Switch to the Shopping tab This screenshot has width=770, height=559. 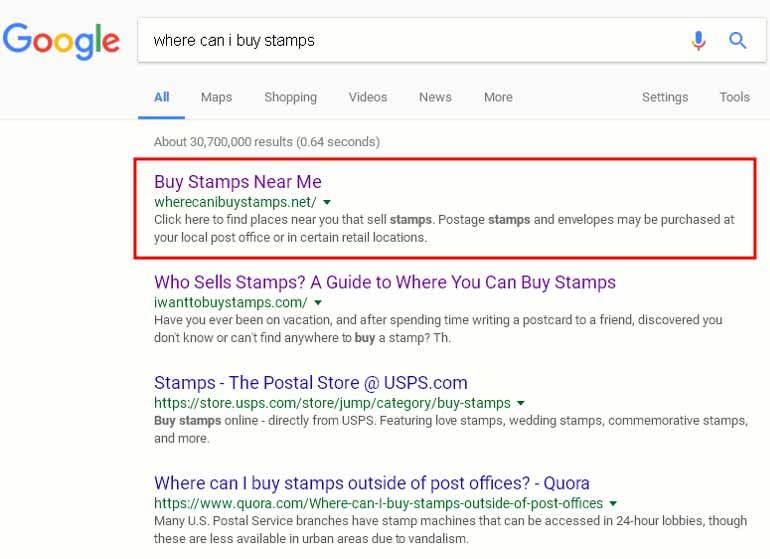290,97
